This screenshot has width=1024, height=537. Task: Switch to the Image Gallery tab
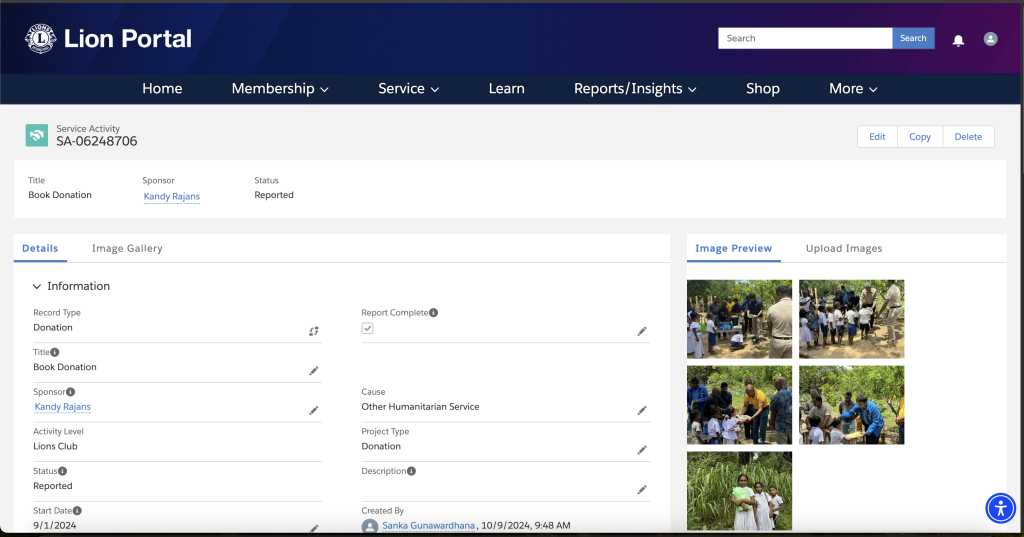[x=127, y=248]
